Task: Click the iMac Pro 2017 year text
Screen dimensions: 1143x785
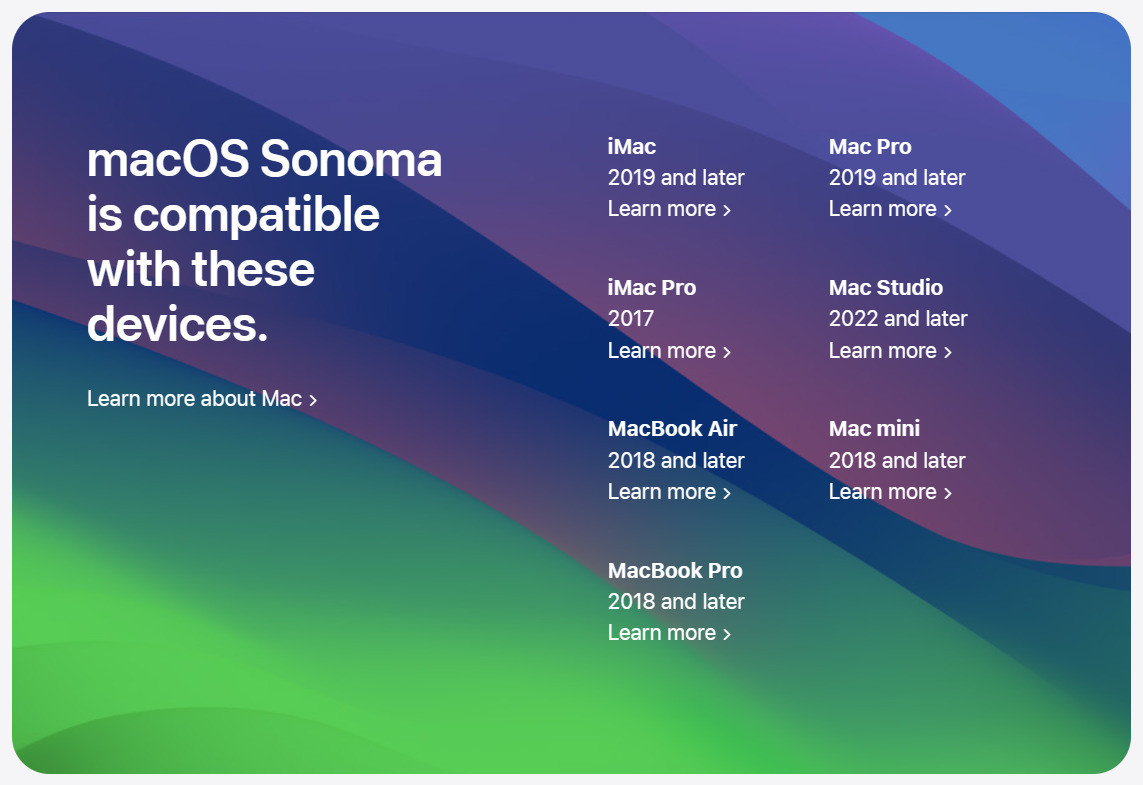Action: [x=631, y=319]
